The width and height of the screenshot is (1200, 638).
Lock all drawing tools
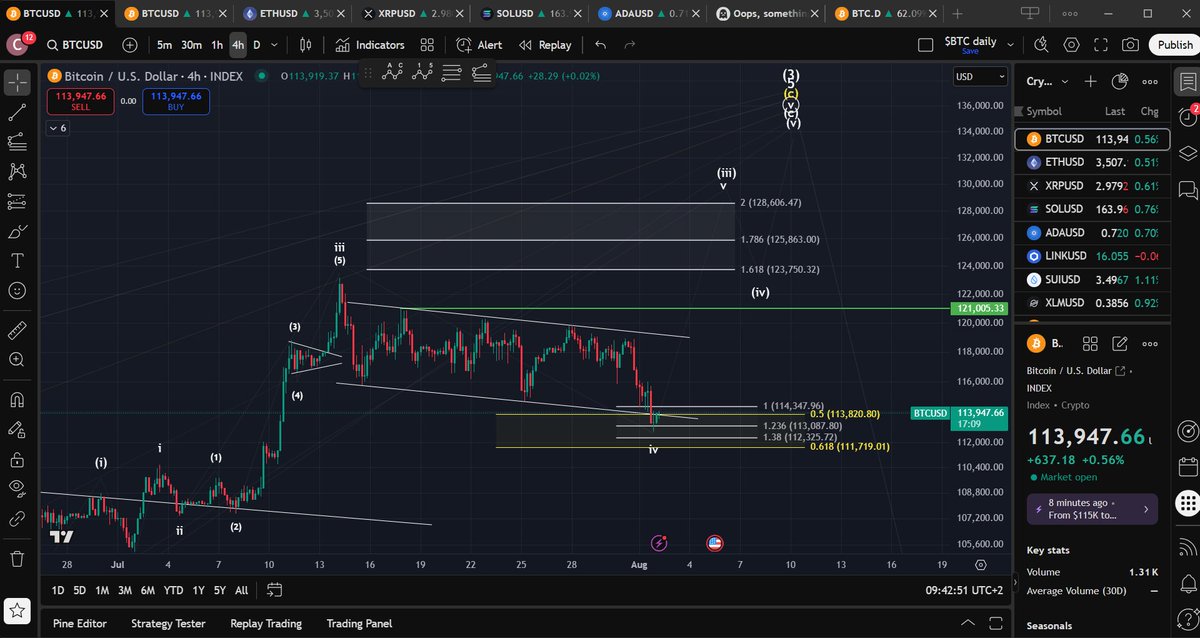pyautogui.click(x=17, y=459)
